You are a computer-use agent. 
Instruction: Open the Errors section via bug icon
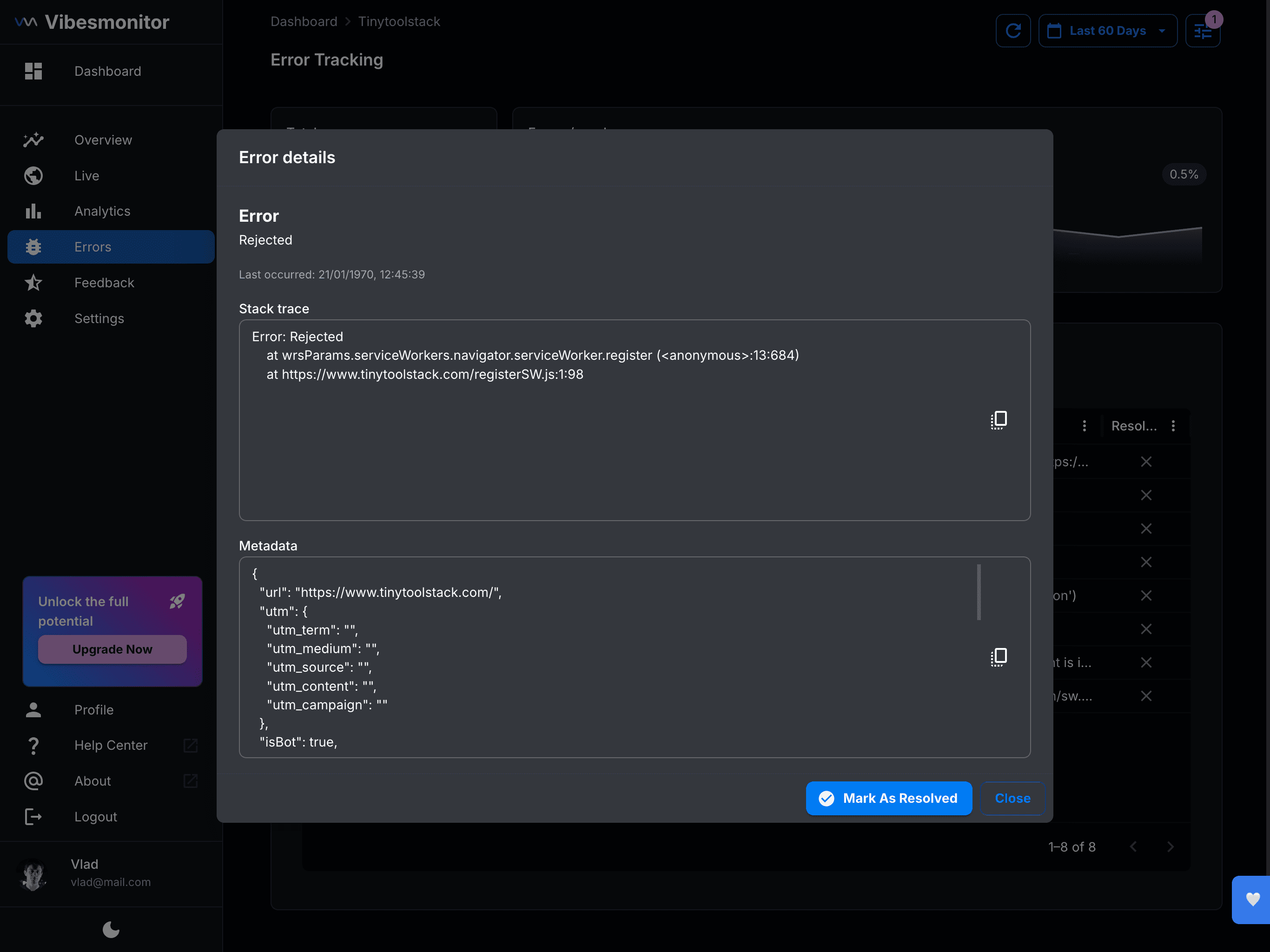point(33,247)
